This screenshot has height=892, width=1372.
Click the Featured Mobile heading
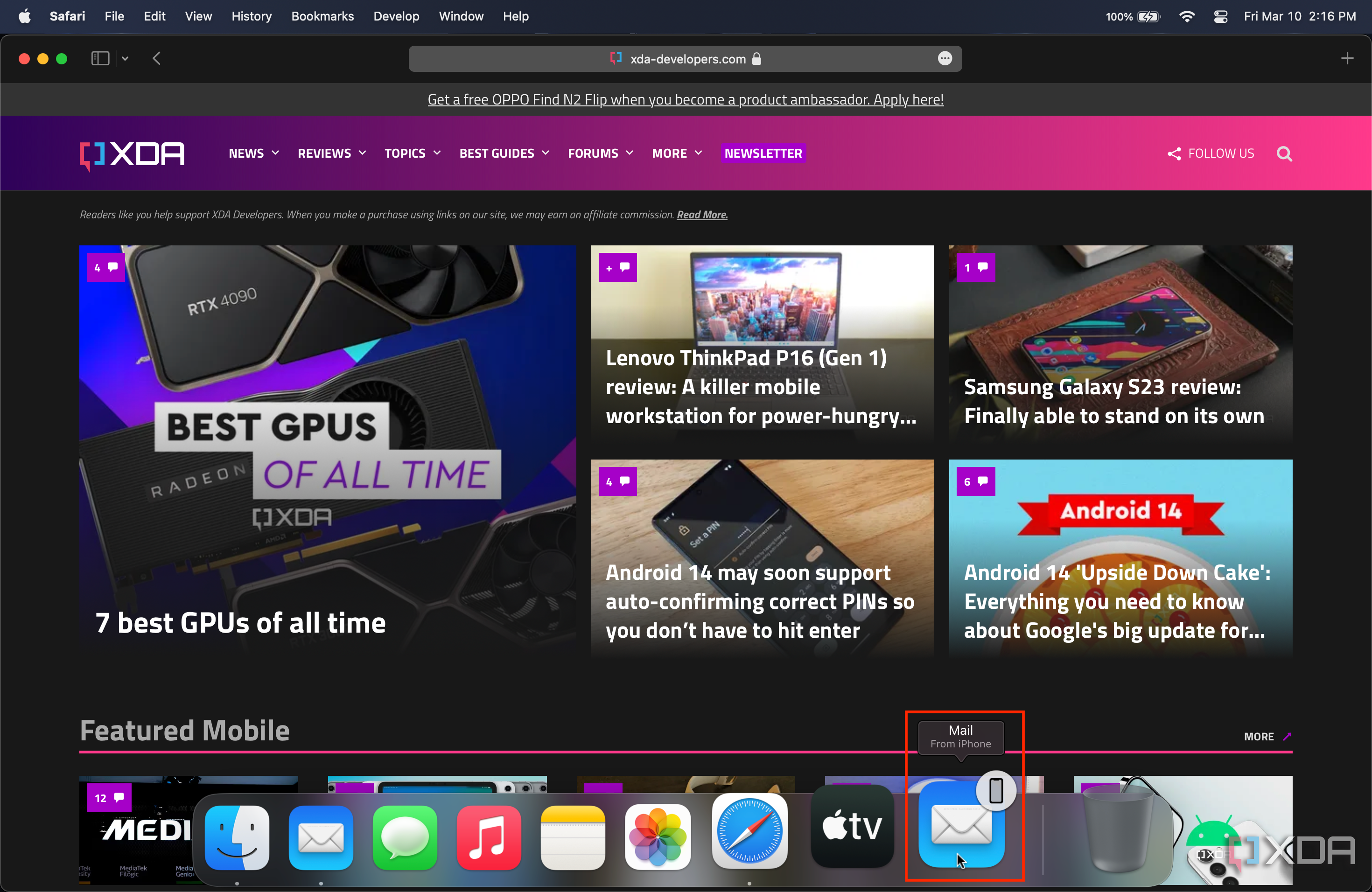184,731
